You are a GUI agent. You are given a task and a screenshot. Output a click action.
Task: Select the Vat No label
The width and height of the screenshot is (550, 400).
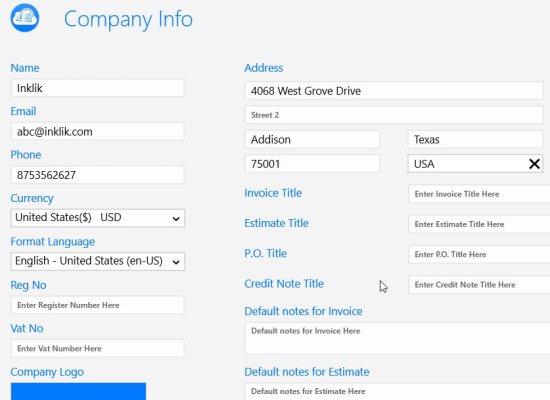coord(27,328)
